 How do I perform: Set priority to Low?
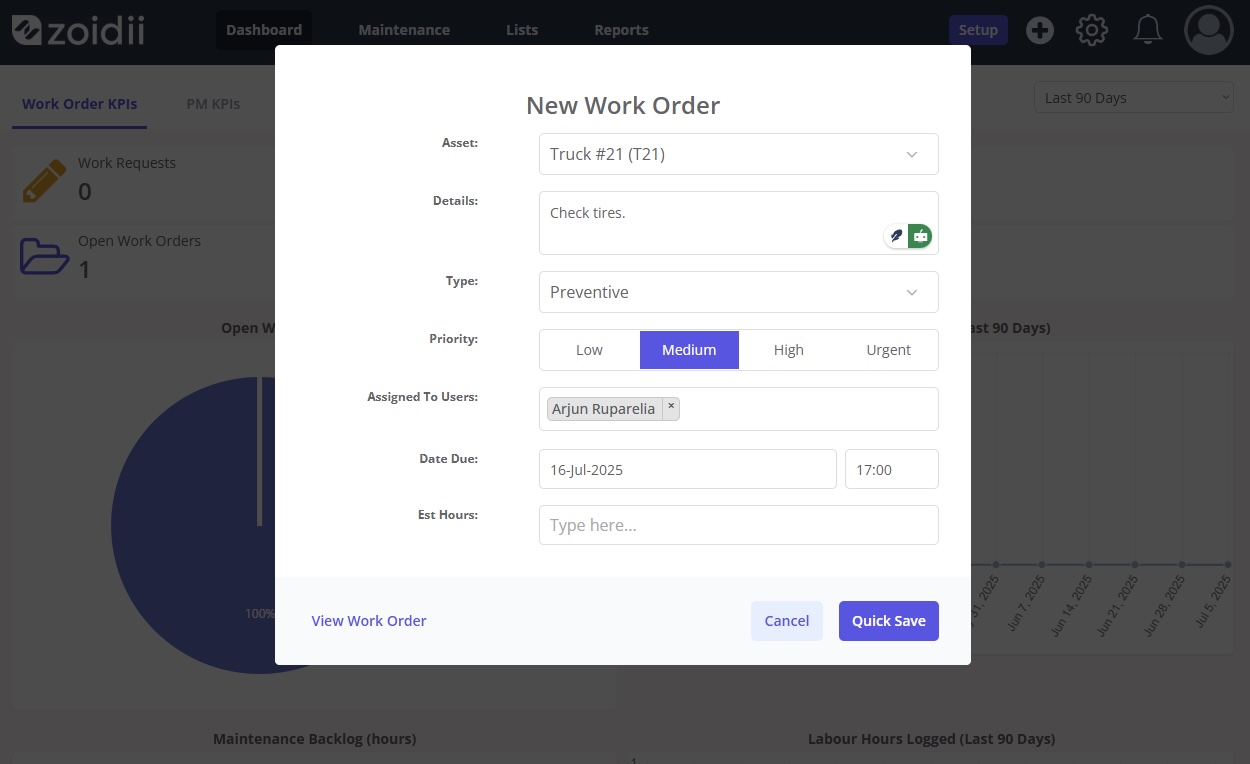[589, 350]
